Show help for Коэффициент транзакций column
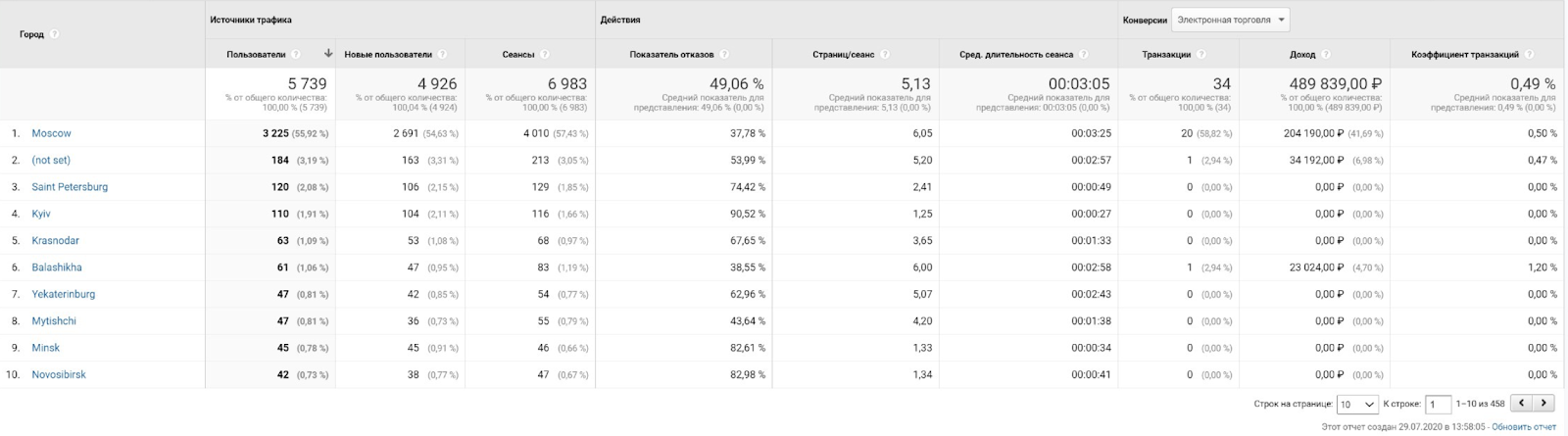Screen dimensions: 1568x436 [x=1529, y=55]
